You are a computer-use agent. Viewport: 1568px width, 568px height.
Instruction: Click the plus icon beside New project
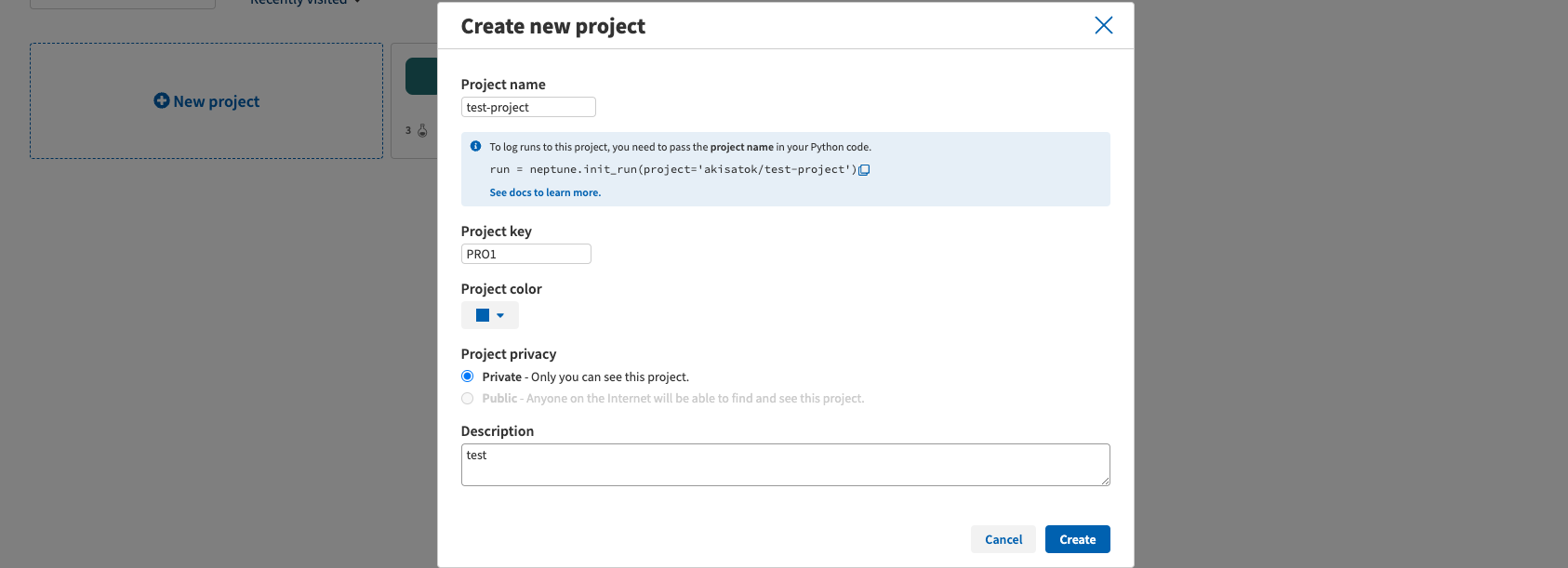[162, 100]
